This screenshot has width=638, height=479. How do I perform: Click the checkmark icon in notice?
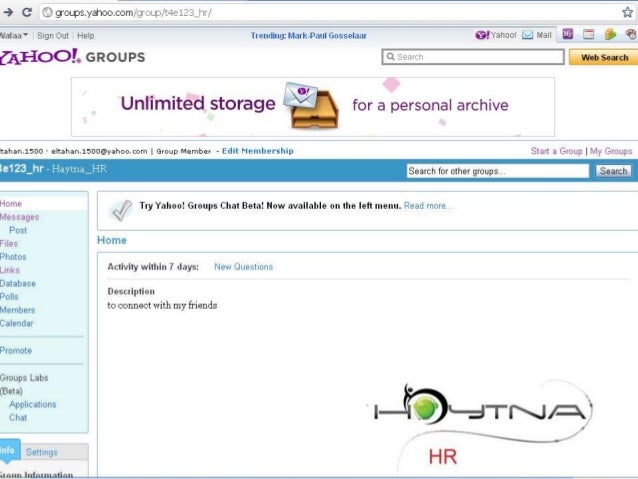point(121,210)
